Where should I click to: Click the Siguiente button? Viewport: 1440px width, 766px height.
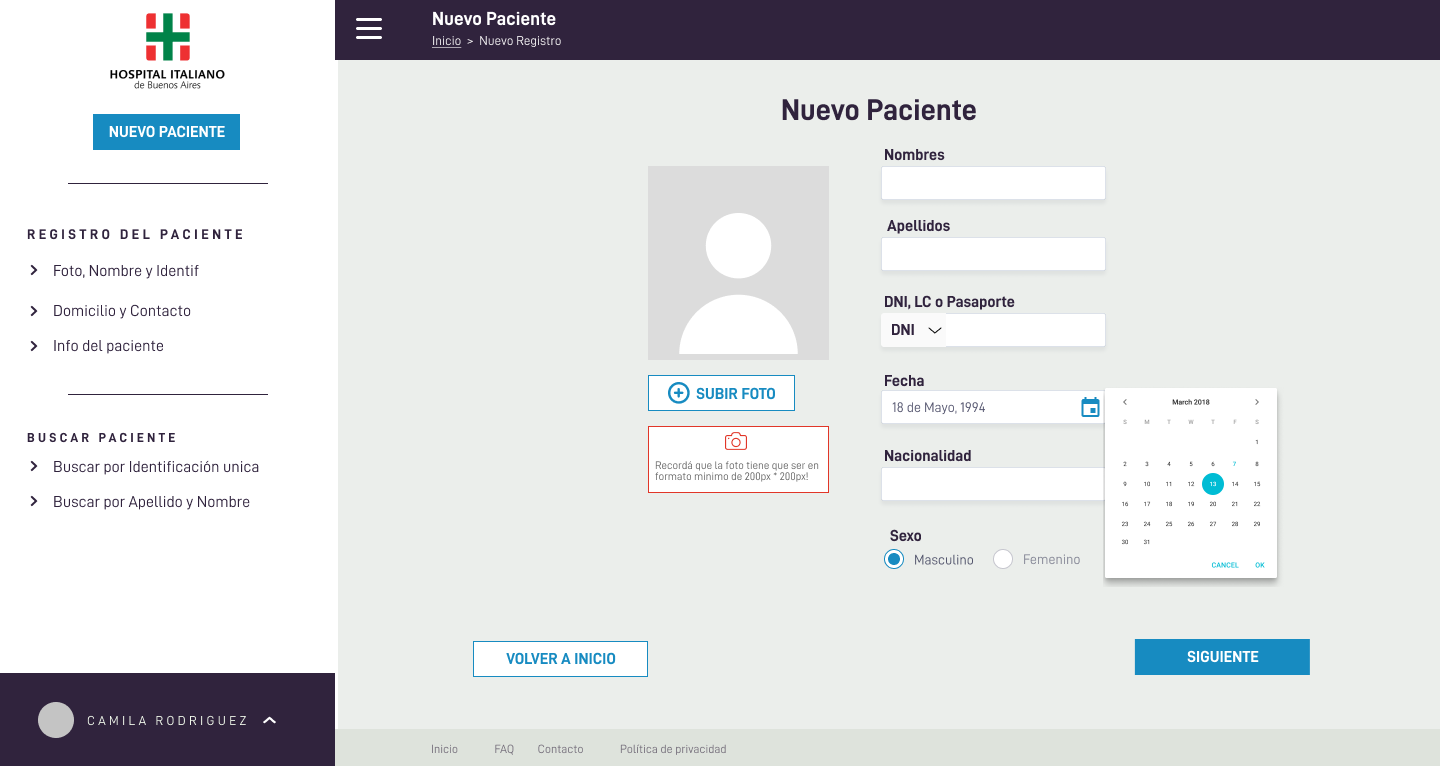coord(1222,657)
